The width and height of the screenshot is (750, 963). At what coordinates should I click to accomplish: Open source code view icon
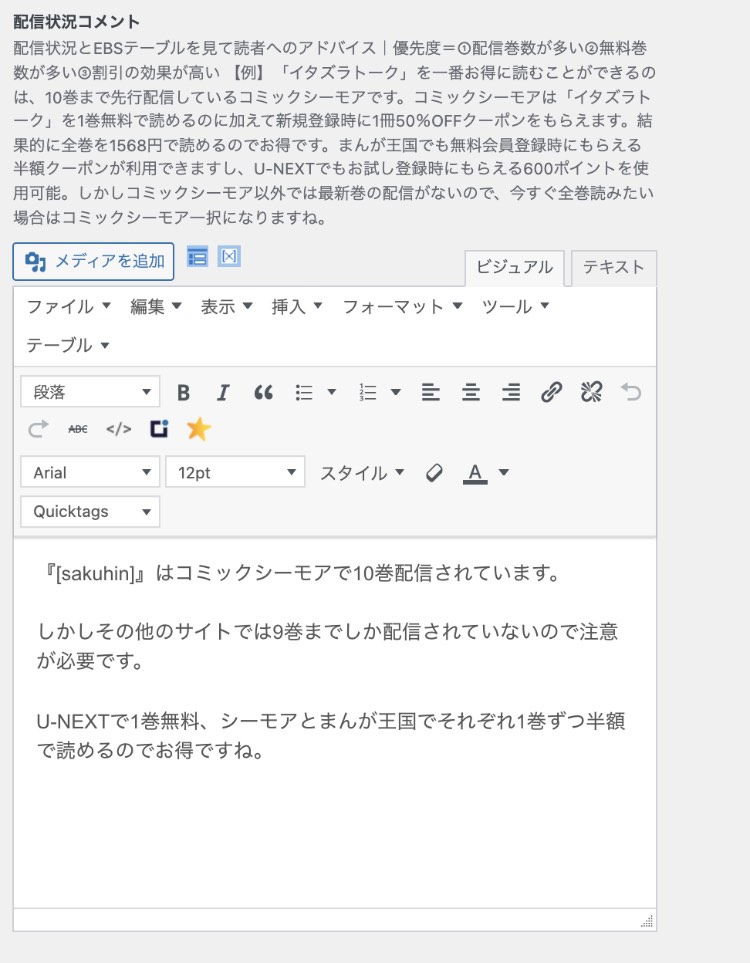(118, 429)
